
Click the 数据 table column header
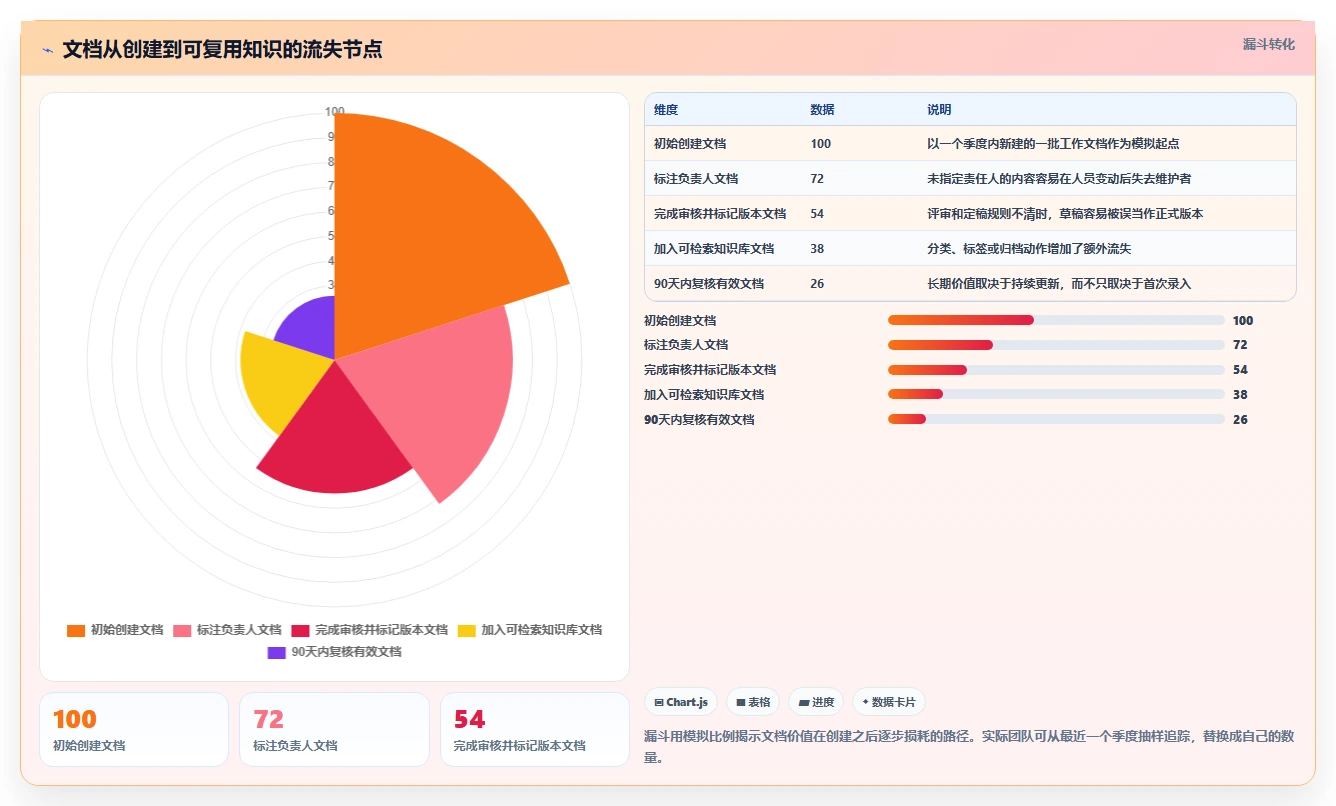pos(822,110)
